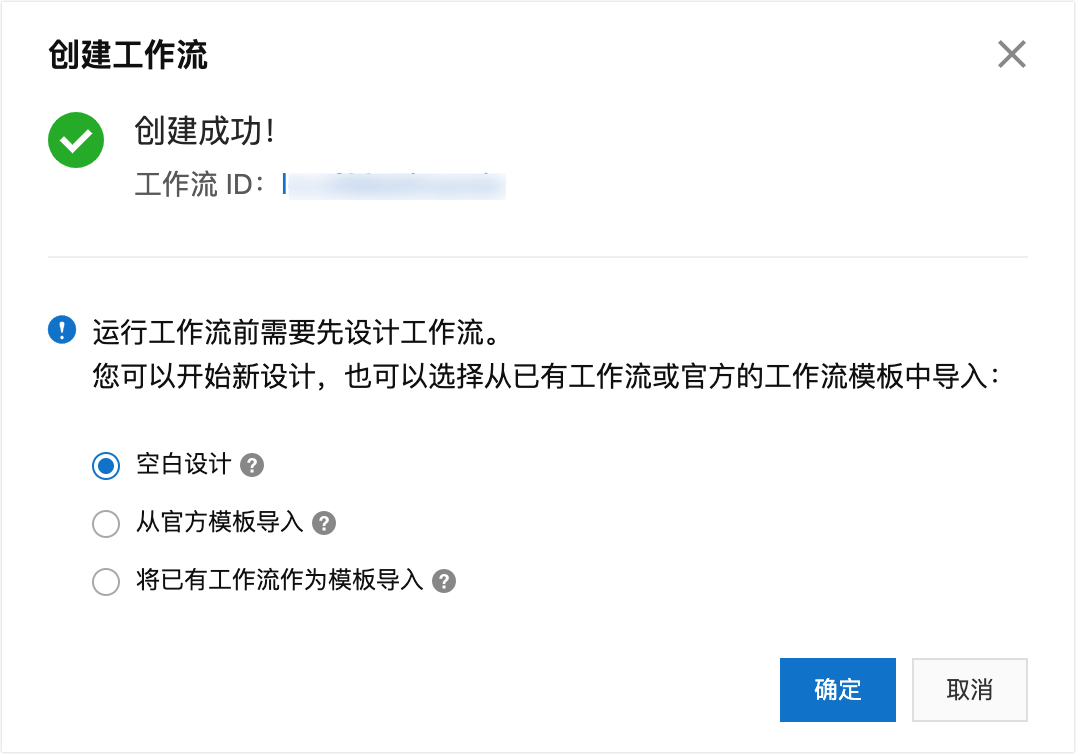The image size is (1076, 754).
Task: Click the green success checkmark icon
Action: click(x=76, y=140)
